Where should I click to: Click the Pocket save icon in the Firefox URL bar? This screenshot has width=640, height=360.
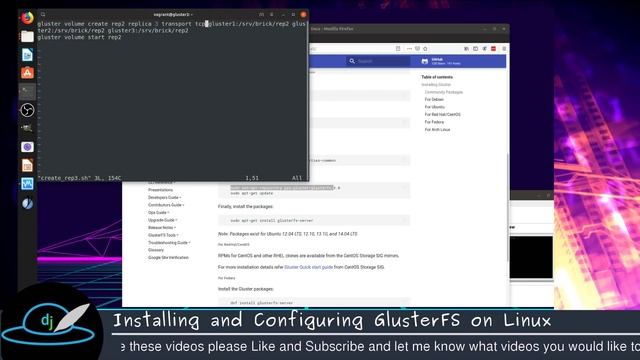[417, 49]
